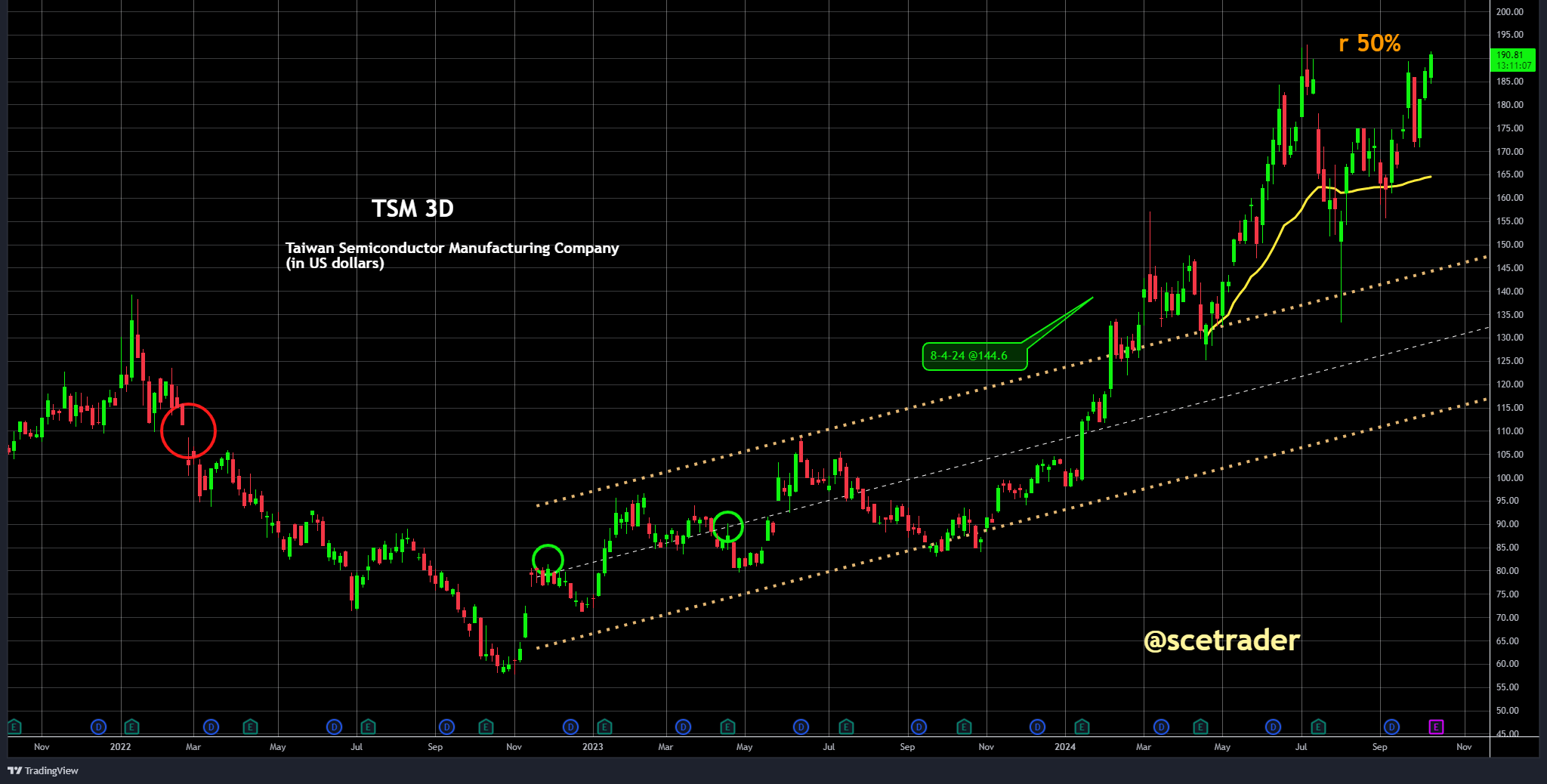Click the '2024' label on time axis
The height and width of the screenshot is (784, 1547).
1065,747
